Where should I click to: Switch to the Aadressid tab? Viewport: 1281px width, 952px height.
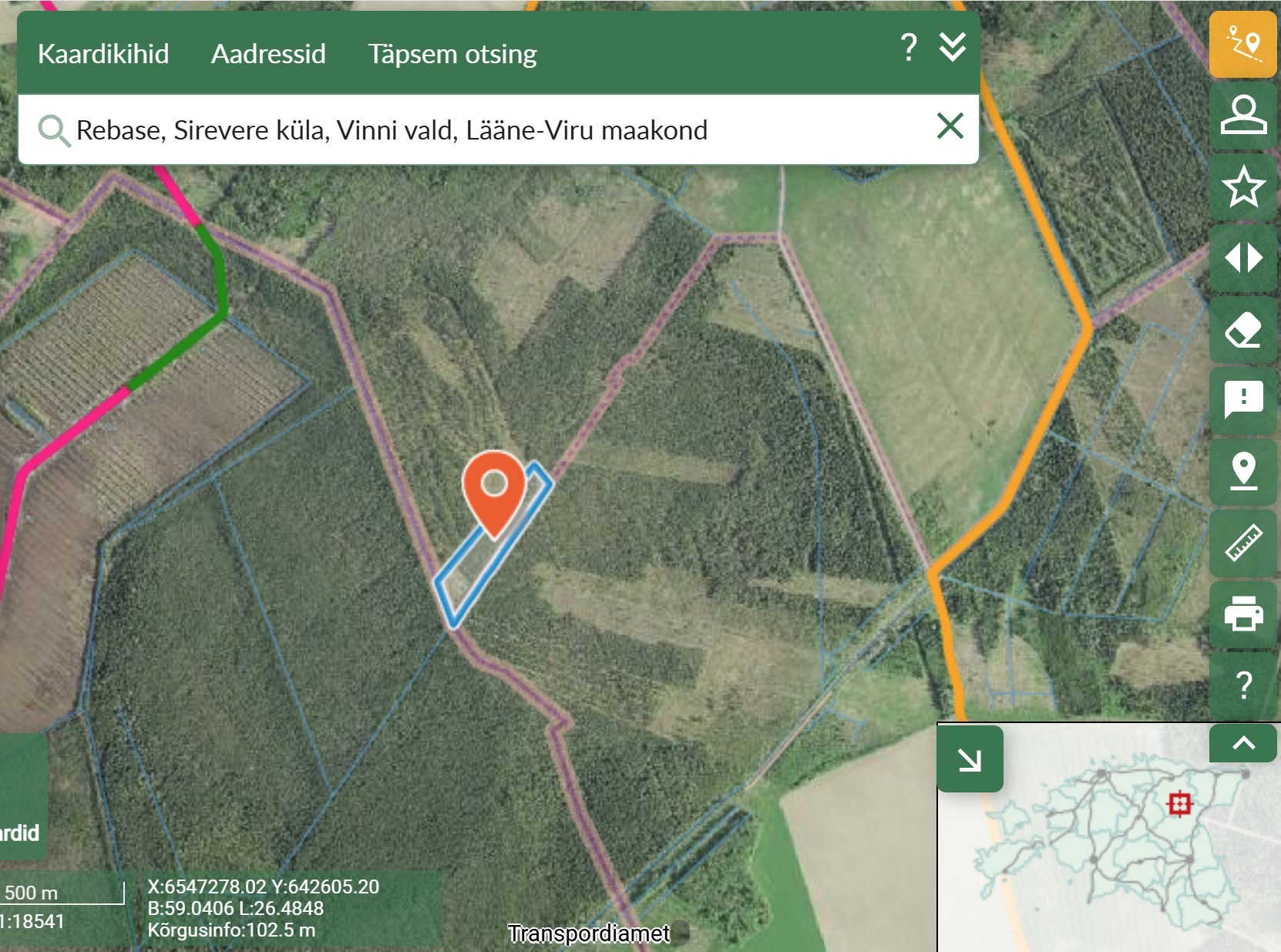coord(268,54)
